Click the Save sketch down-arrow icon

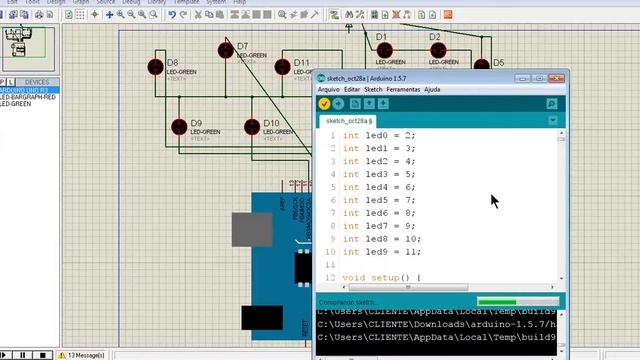click(383, 104)
